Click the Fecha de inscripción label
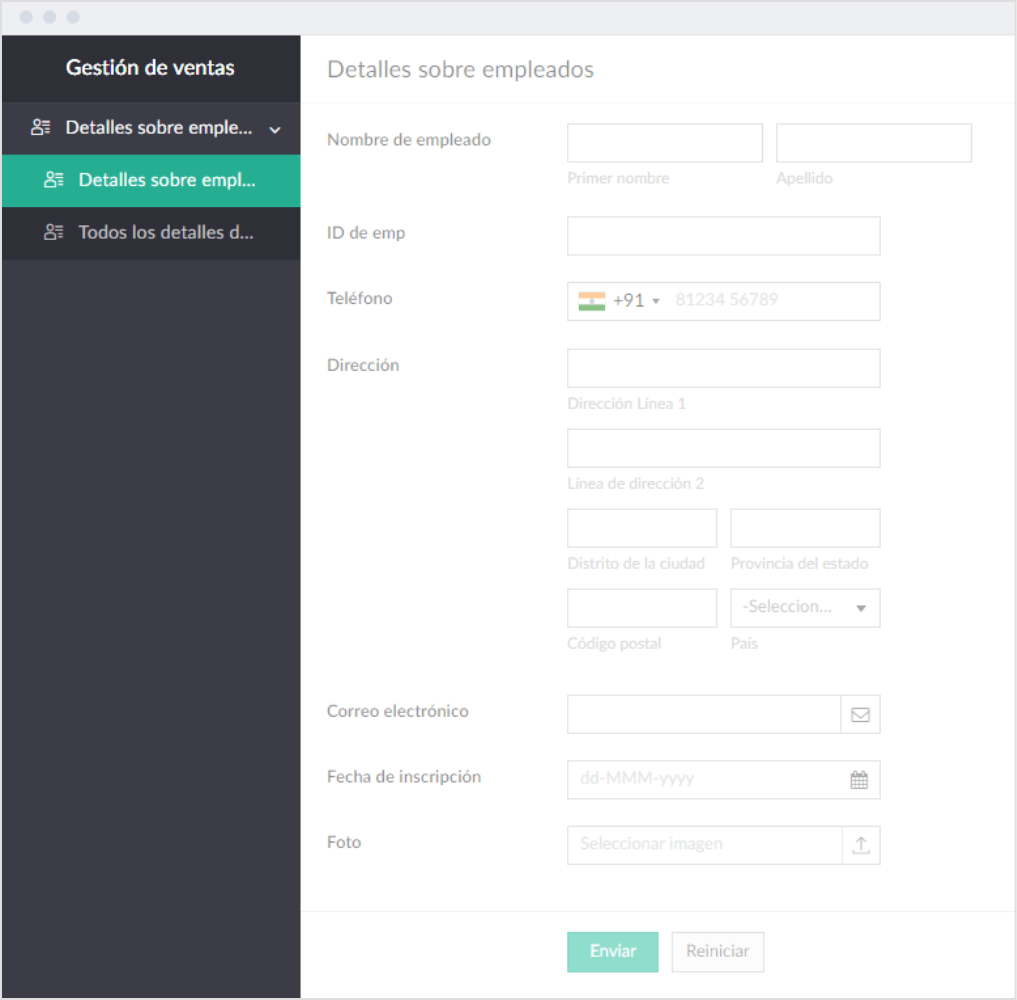 (x=403, y=777)
